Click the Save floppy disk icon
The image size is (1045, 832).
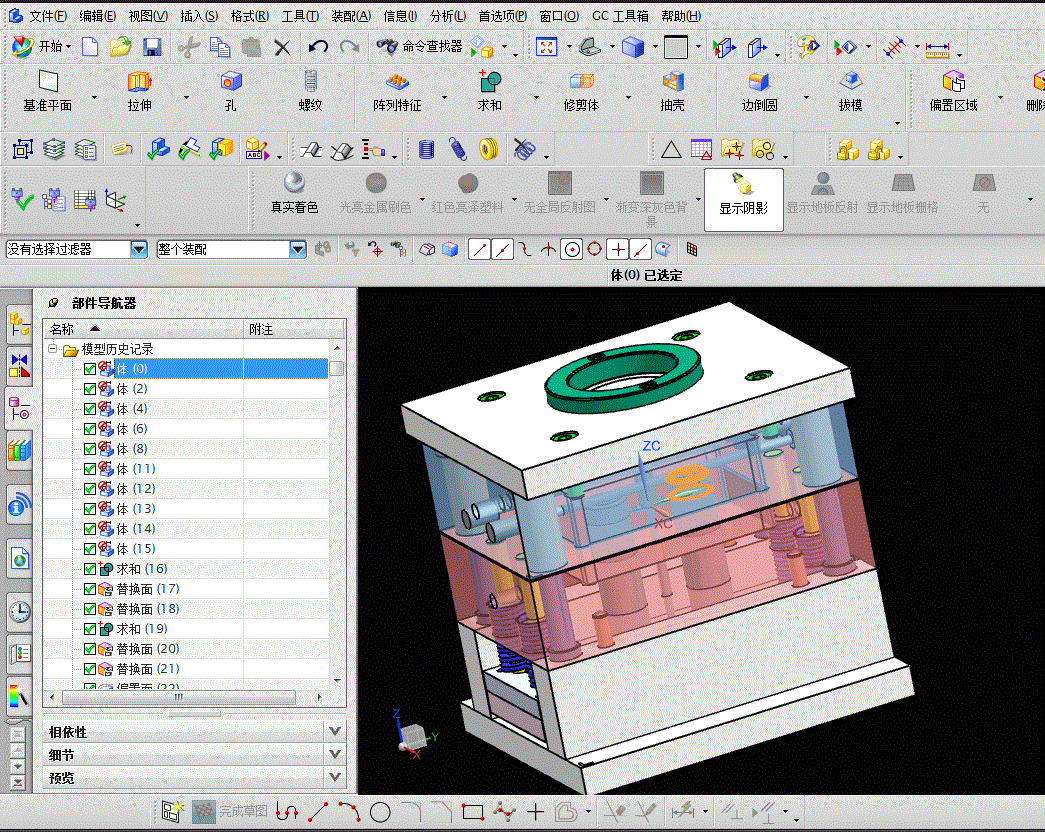point(152,46)
